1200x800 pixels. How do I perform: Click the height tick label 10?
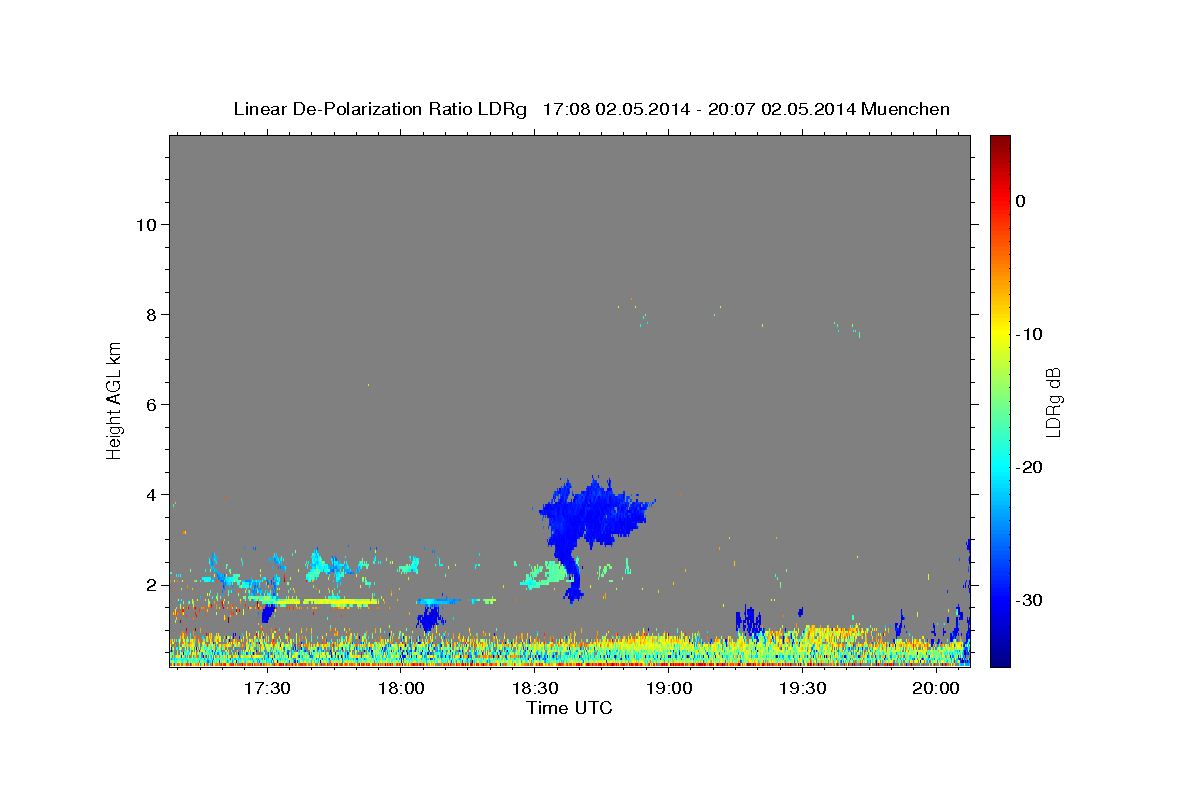pos(146,224)
